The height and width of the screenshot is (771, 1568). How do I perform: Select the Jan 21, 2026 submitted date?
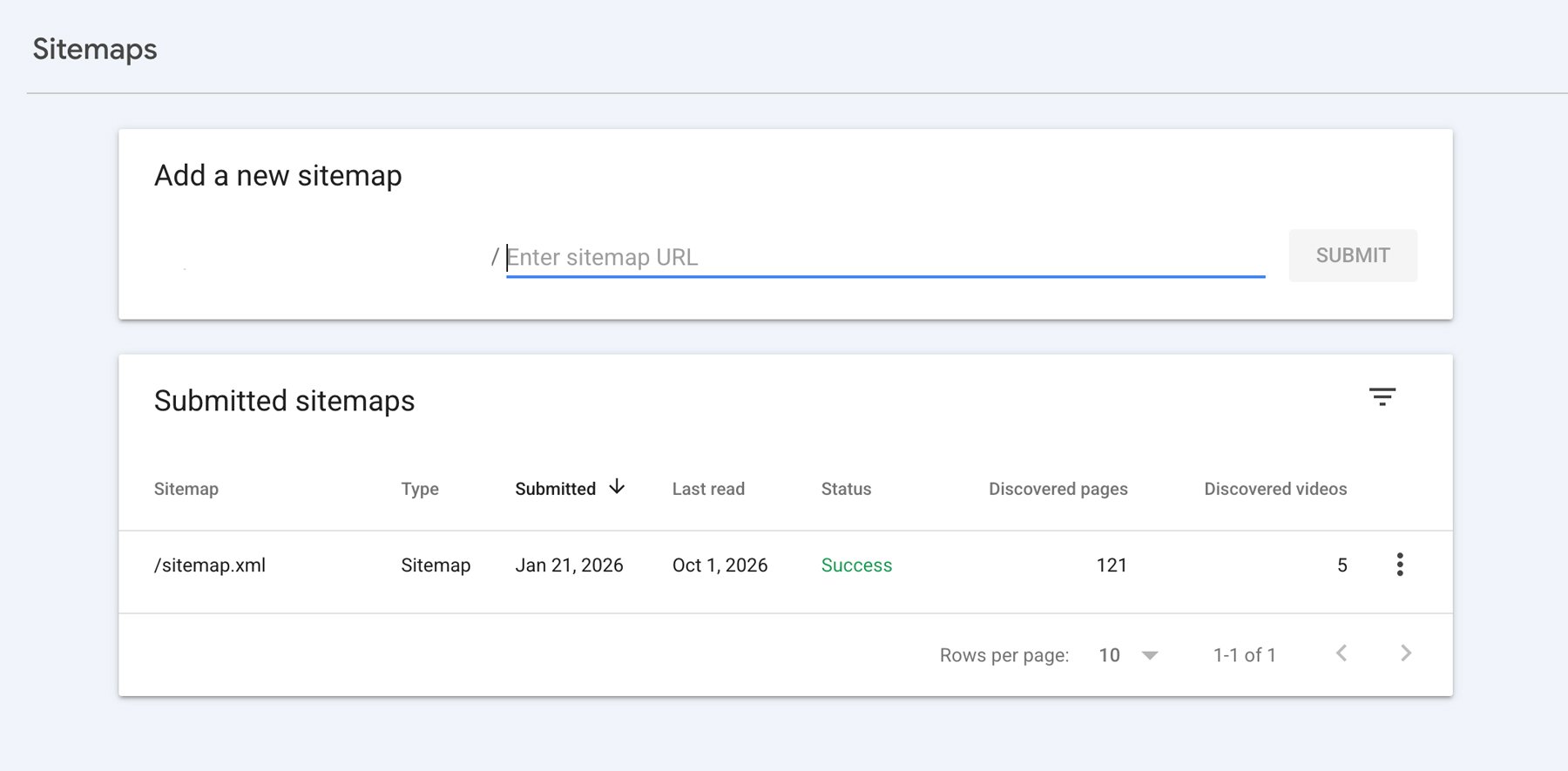pos(569,565)
